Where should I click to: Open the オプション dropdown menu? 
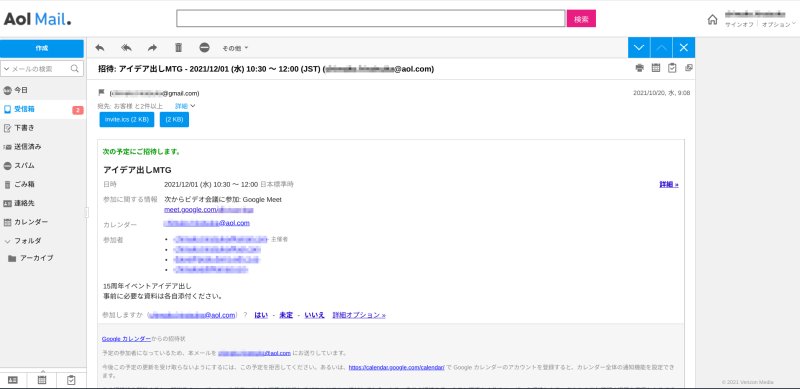778,24
